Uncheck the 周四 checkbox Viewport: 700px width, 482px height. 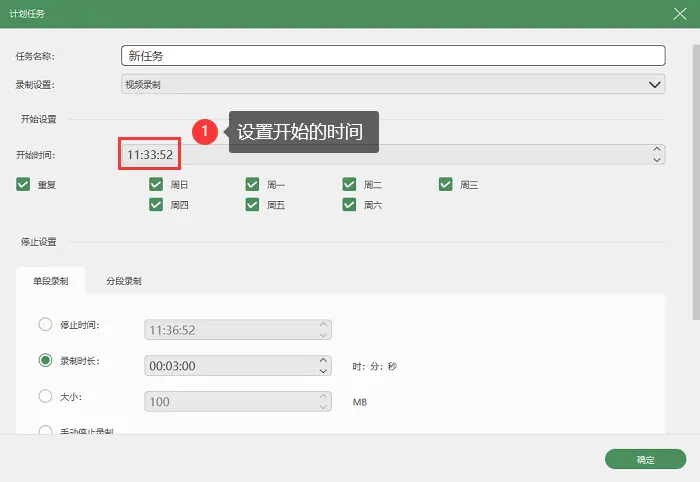click(x=156, y=205)
